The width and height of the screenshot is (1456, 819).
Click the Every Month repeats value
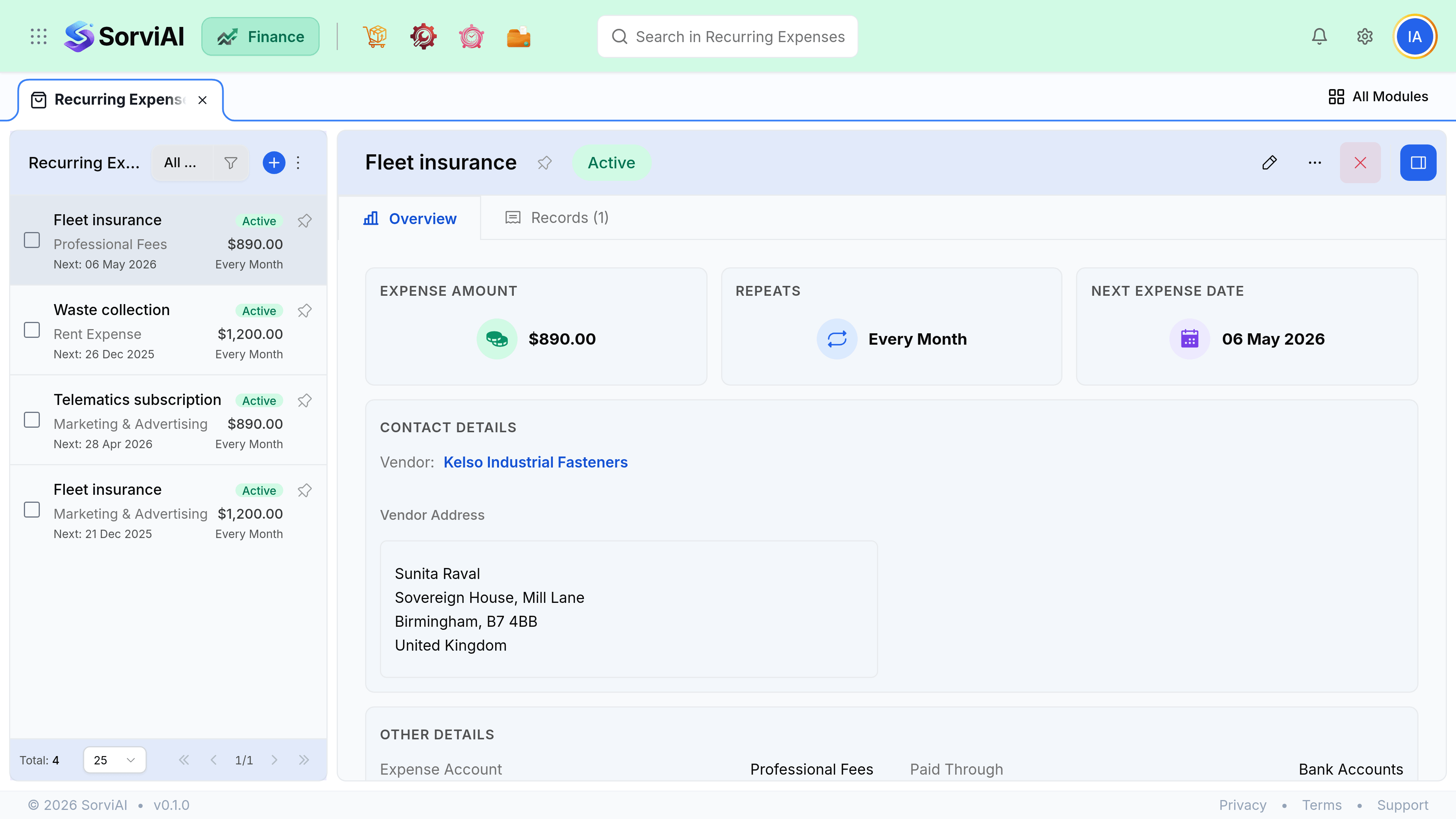pos(917,339)
